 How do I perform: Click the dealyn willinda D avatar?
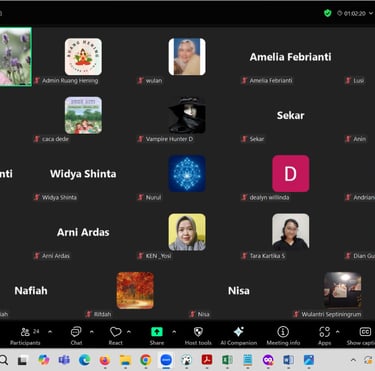tap(291, 173)
